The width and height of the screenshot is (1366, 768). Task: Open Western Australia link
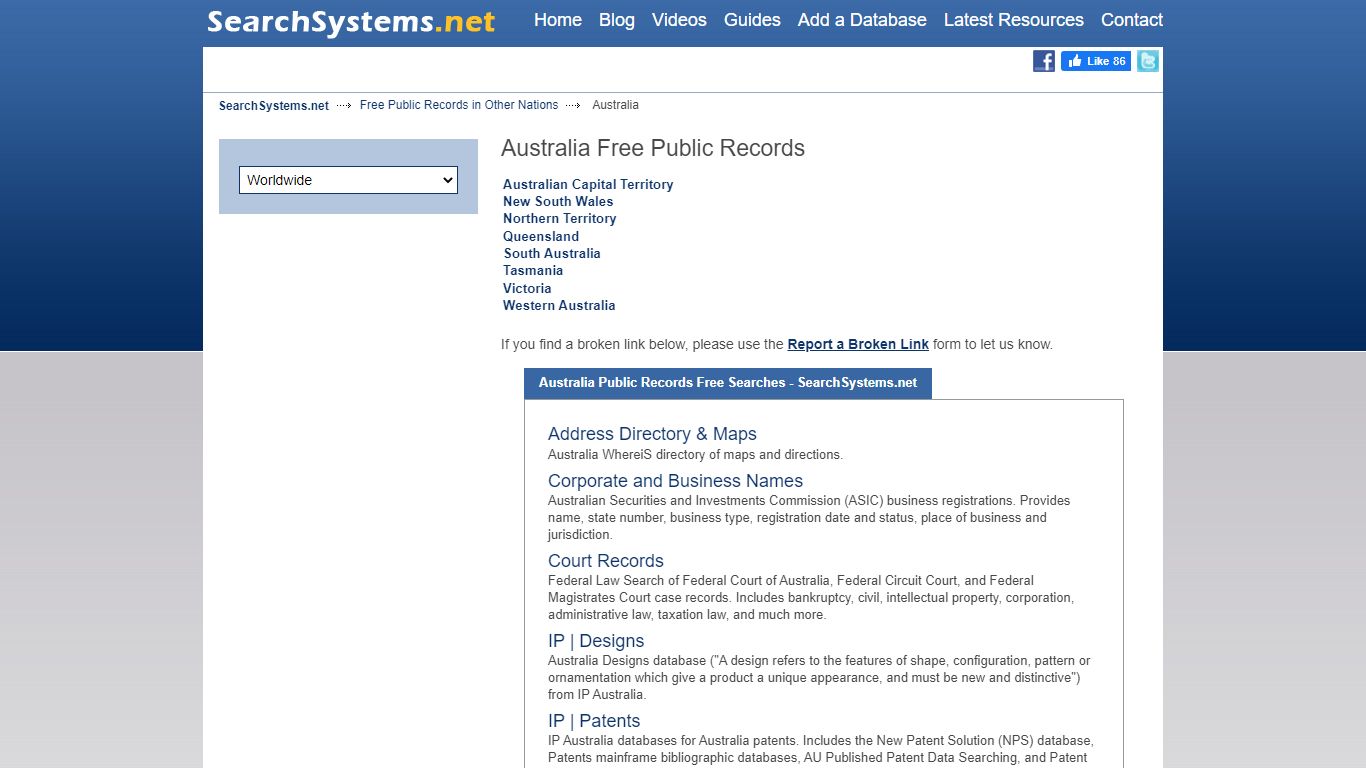559,305
